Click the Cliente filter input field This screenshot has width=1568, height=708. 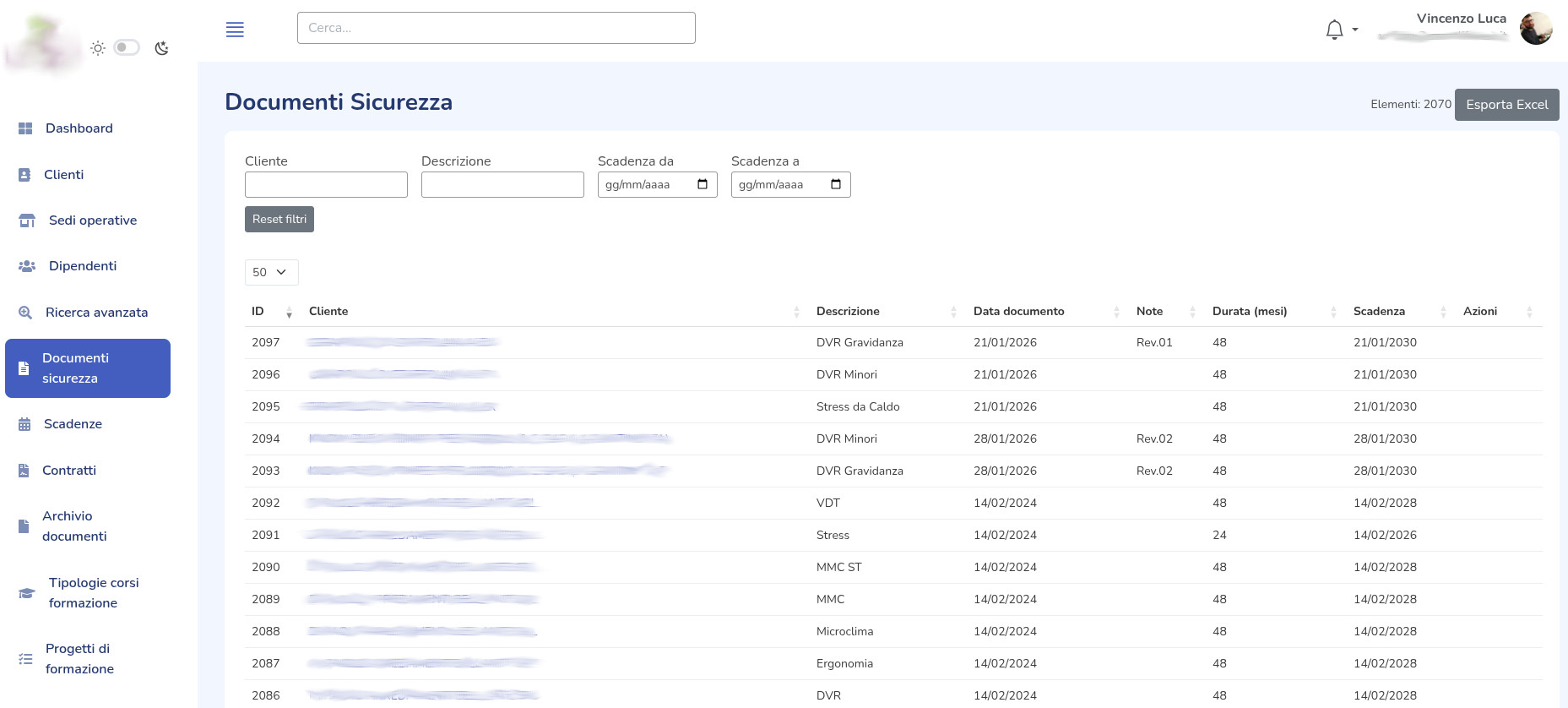tap(326, 185)
